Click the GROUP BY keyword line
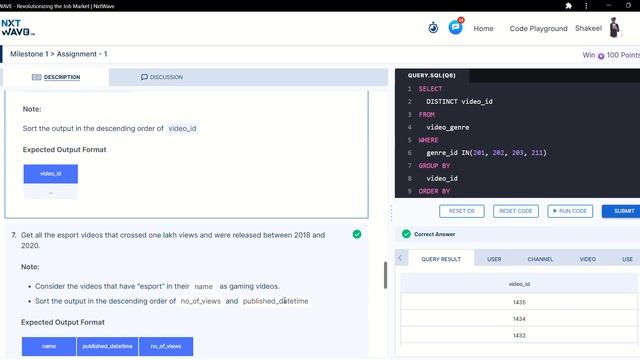Screen dimensions: 640x360 click(x=434, y=166)
